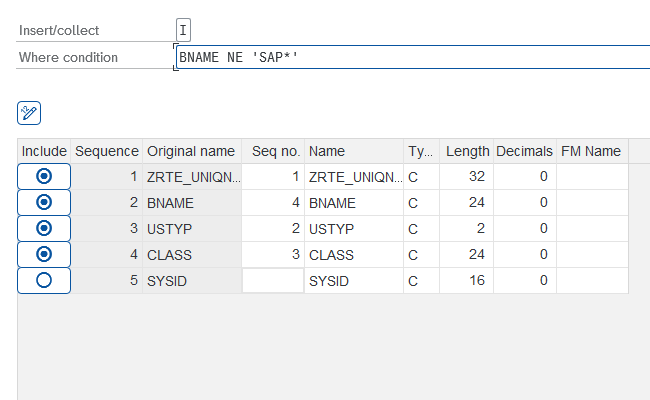650x400 pixels.
Task: Select the Seq no. cell for BNAME
Action: click(x=272, y=203)
